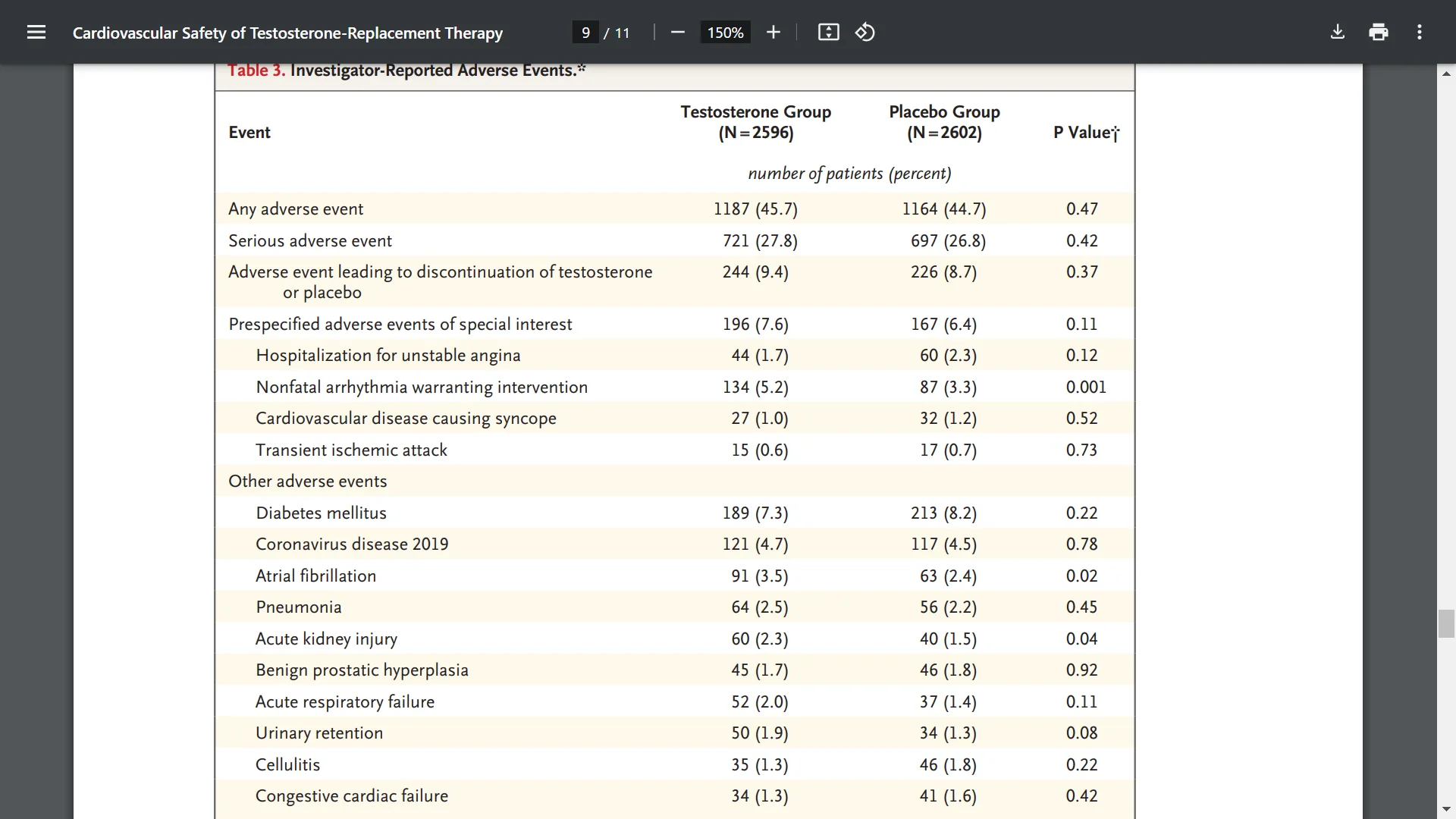Click the value '41 (1.6)'
This screenshot has height=819, width=1456.
click(x=949, y=796)
